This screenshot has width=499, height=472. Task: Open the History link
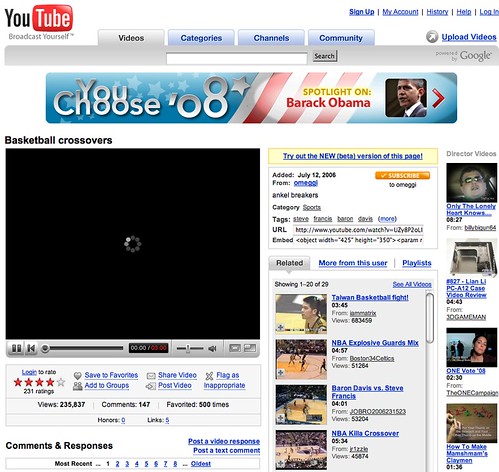coord(437,12)
